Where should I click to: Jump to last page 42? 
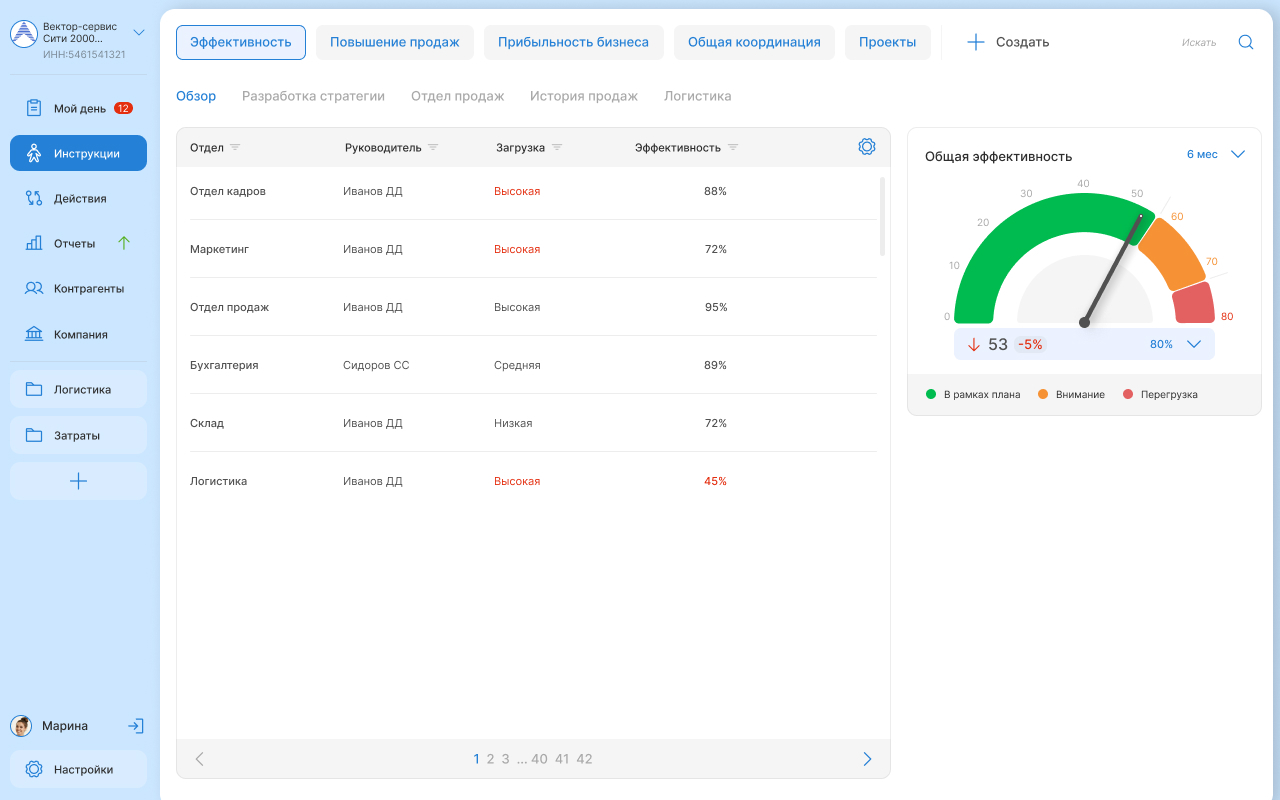pos(585,759)
